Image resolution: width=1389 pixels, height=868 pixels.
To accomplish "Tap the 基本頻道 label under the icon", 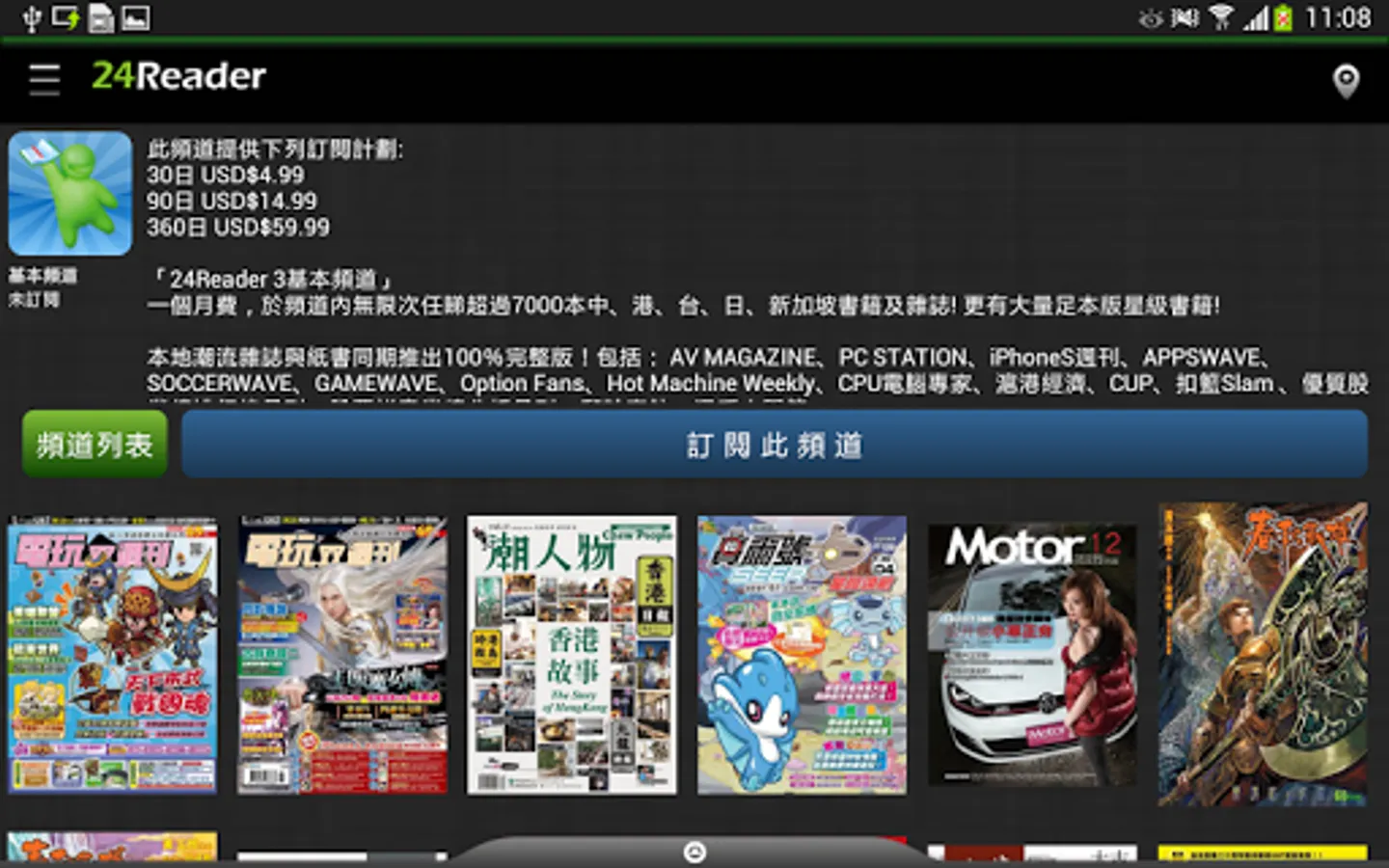I will [x=42, y=276].
